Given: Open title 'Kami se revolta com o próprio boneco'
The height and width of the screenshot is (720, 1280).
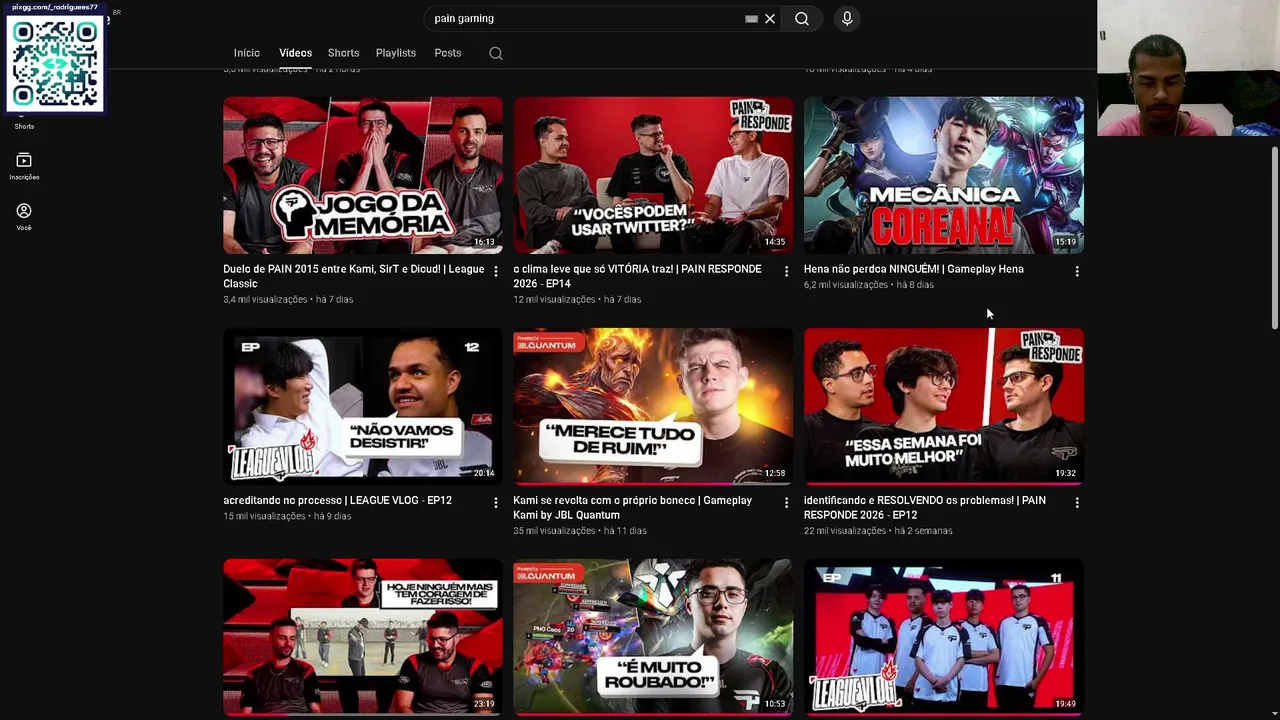Looking at the screenshot, I should [x=632, y=507].
